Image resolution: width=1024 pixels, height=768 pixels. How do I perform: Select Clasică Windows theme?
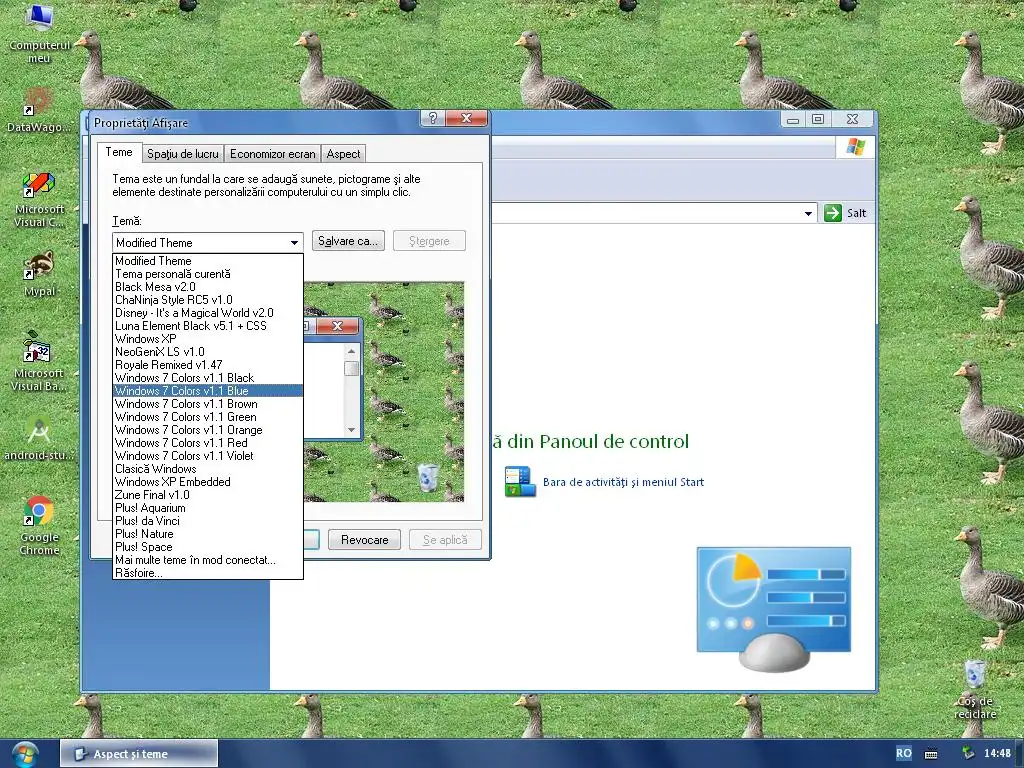(208, 469)
